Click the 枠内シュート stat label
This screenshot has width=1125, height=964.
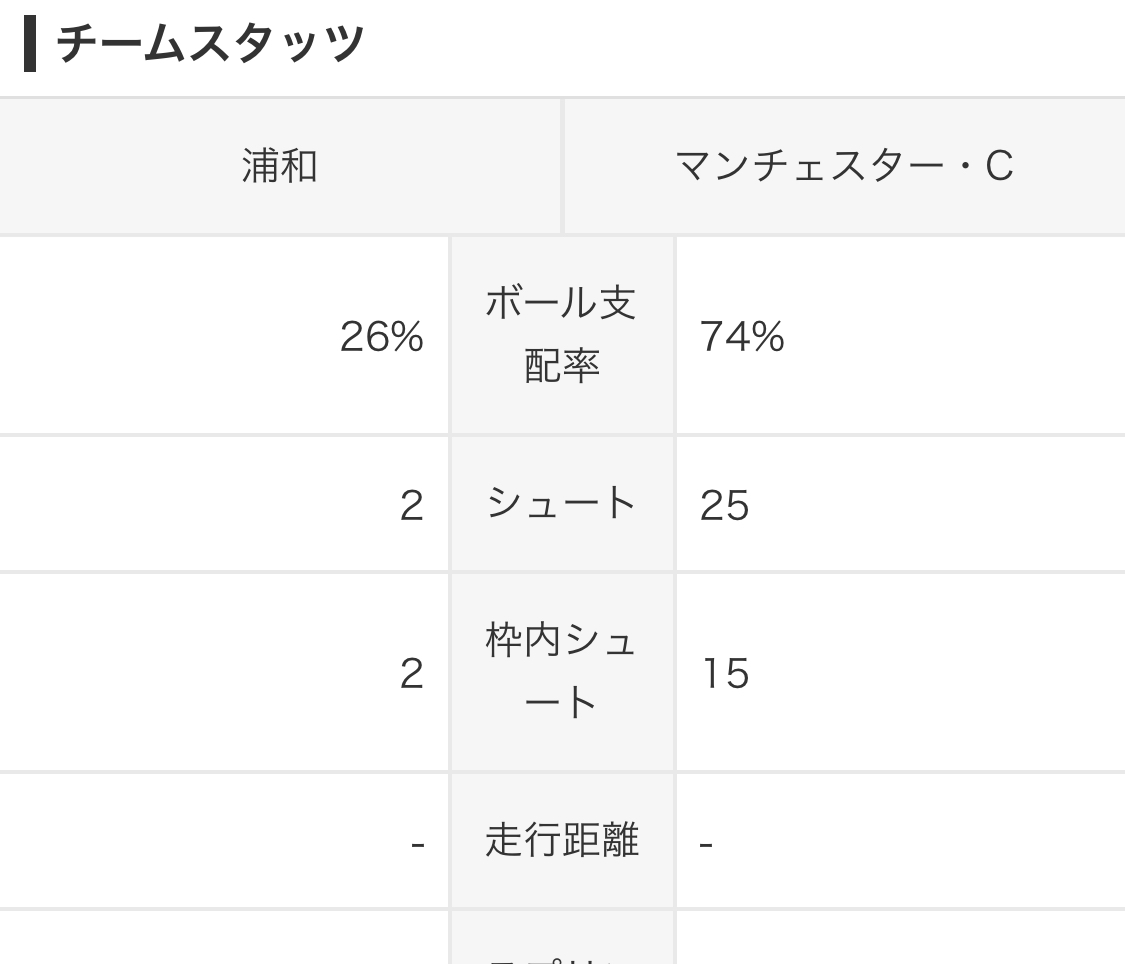(x=562, y=672)
